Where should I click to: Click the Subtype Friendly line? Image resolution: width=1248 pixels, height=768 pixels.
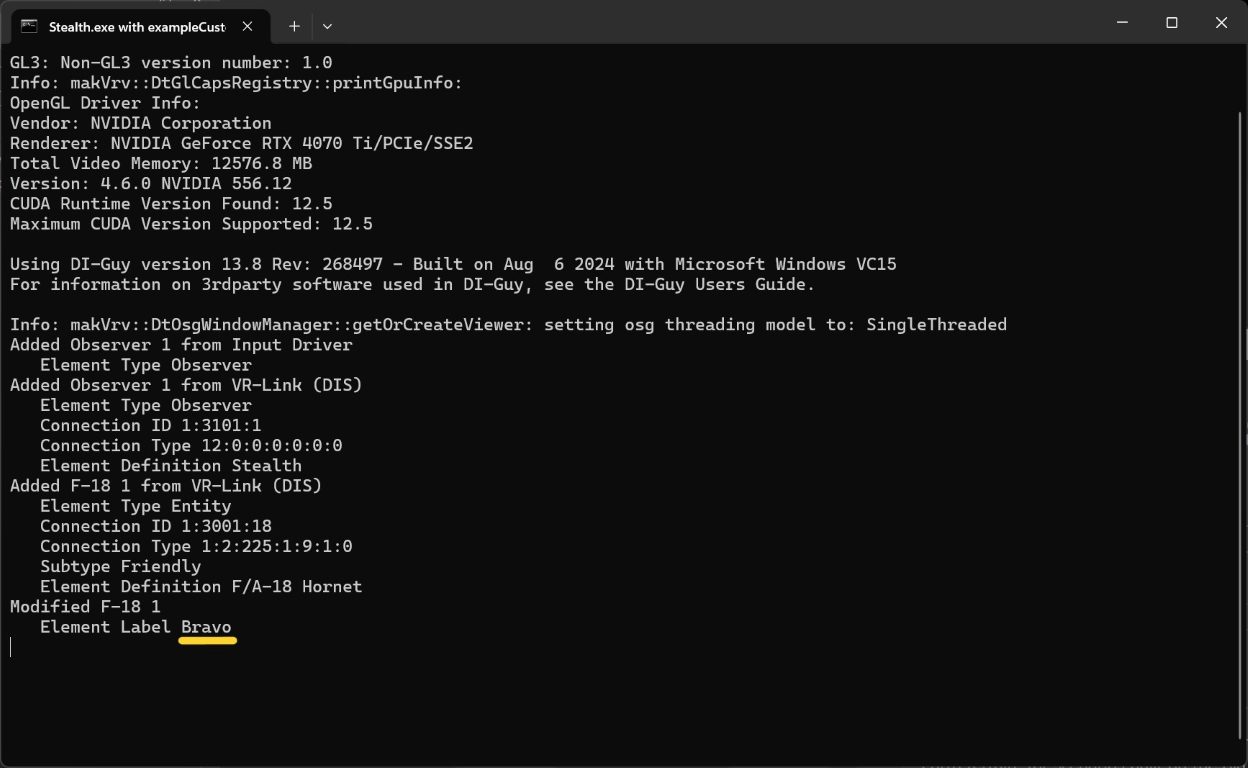(120, 566)
